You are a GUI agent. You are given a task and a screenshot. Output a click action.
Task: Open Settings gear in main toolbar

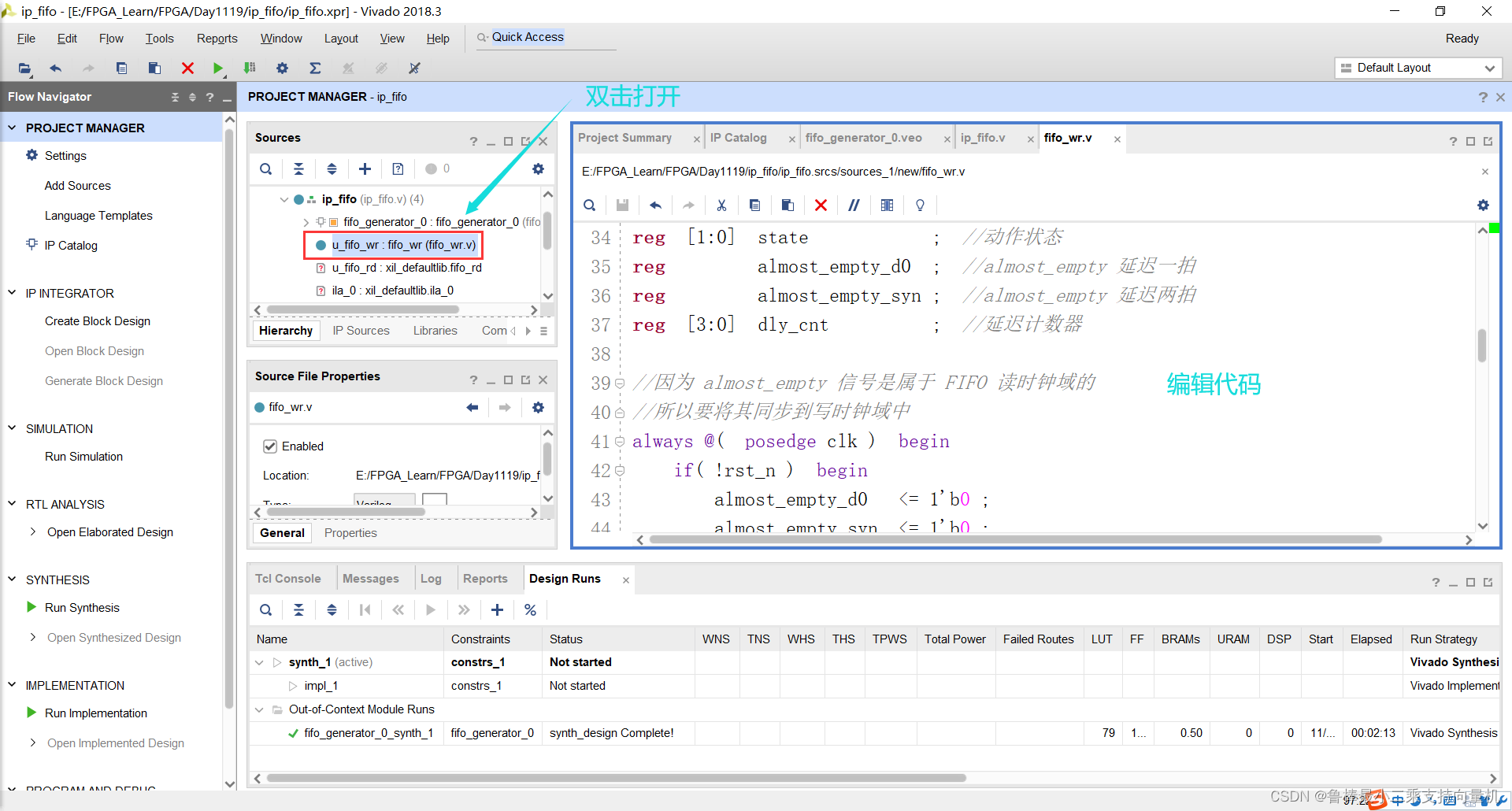pos(282,69)
